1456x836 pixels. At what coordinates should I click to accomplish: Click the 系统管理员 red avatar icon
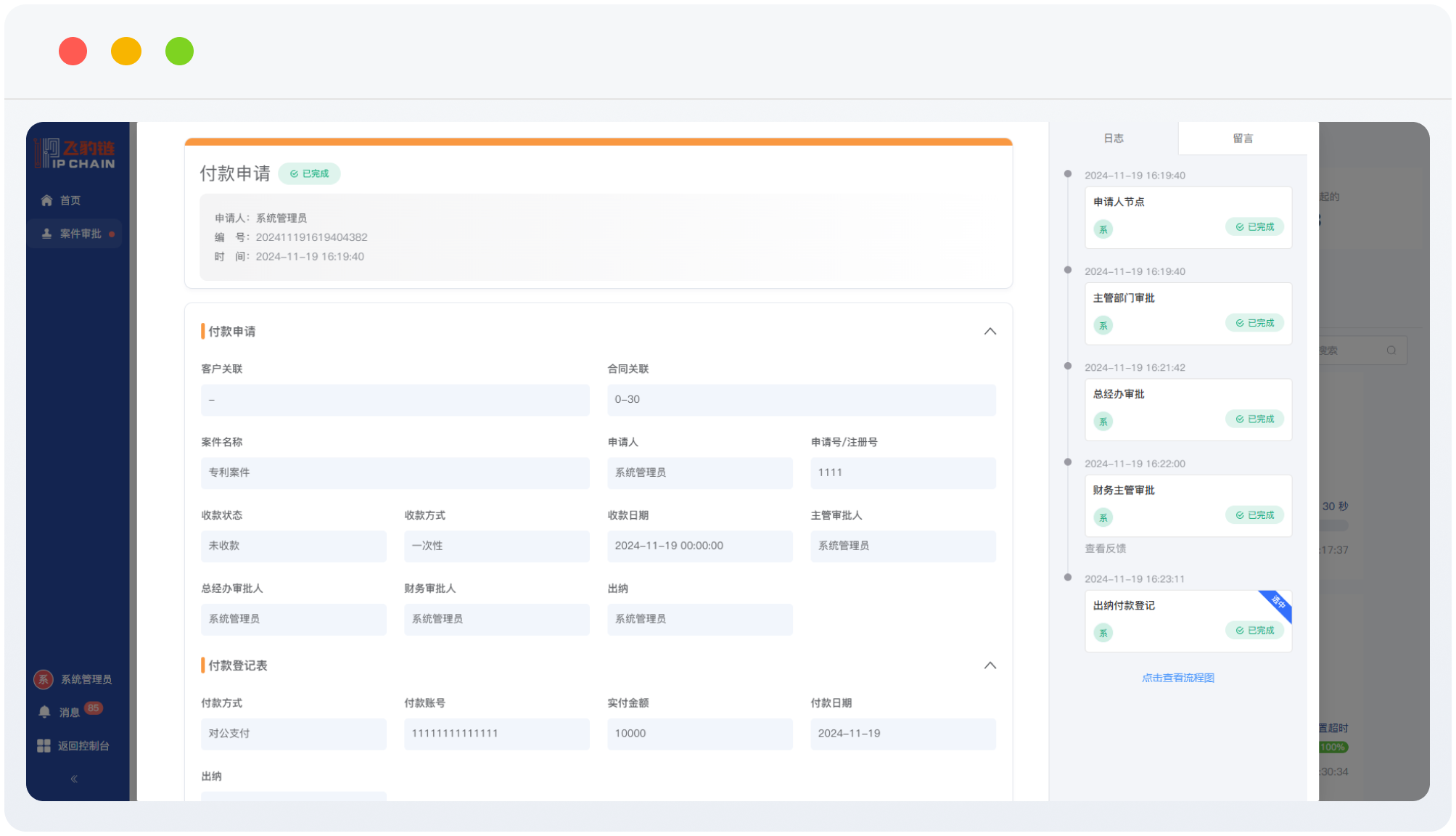coord(44,679)
